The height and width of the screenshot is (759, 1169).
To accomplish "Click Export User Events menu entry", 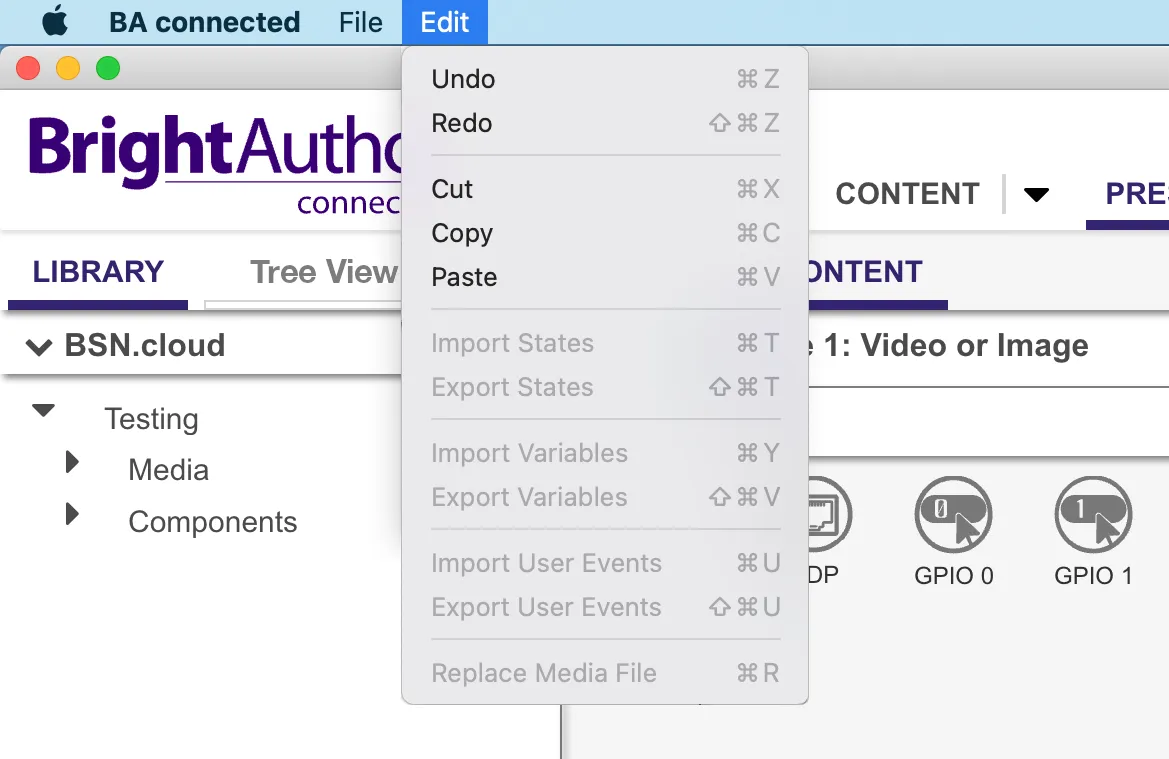I will coord(605,607).
